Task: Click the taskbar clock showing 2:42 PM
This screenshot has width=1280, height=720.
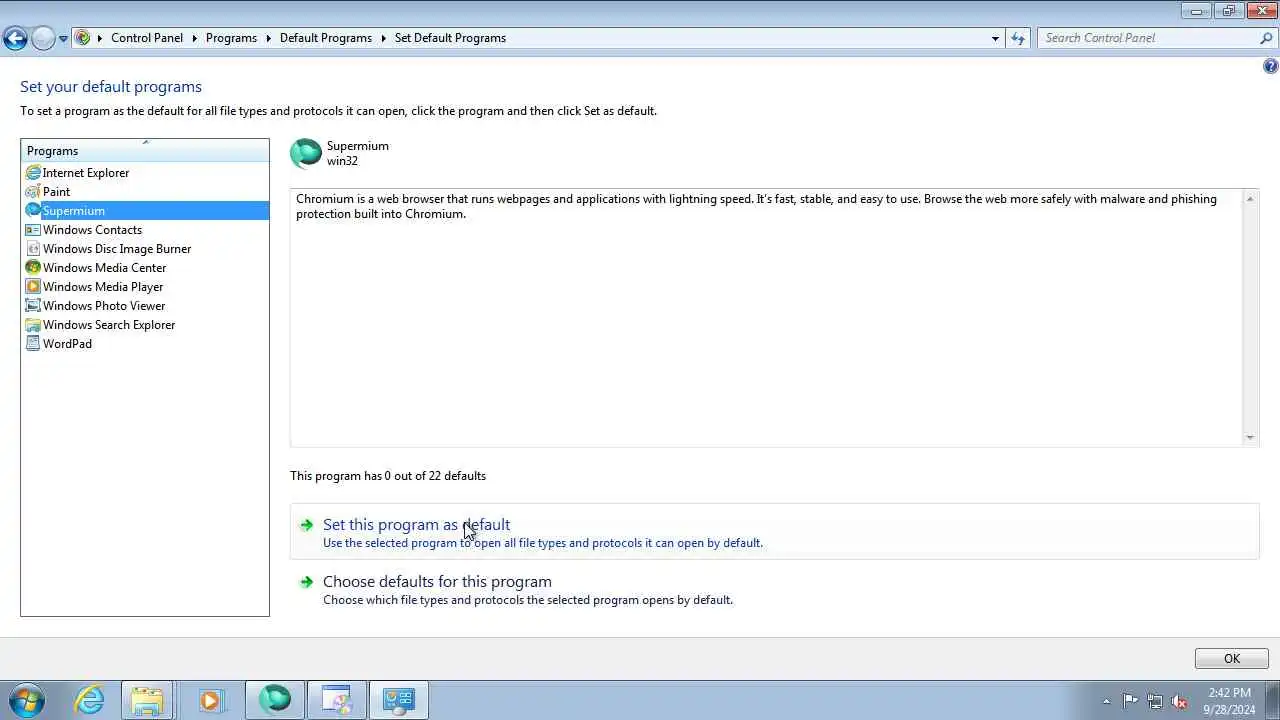Action: (1229, 701)
